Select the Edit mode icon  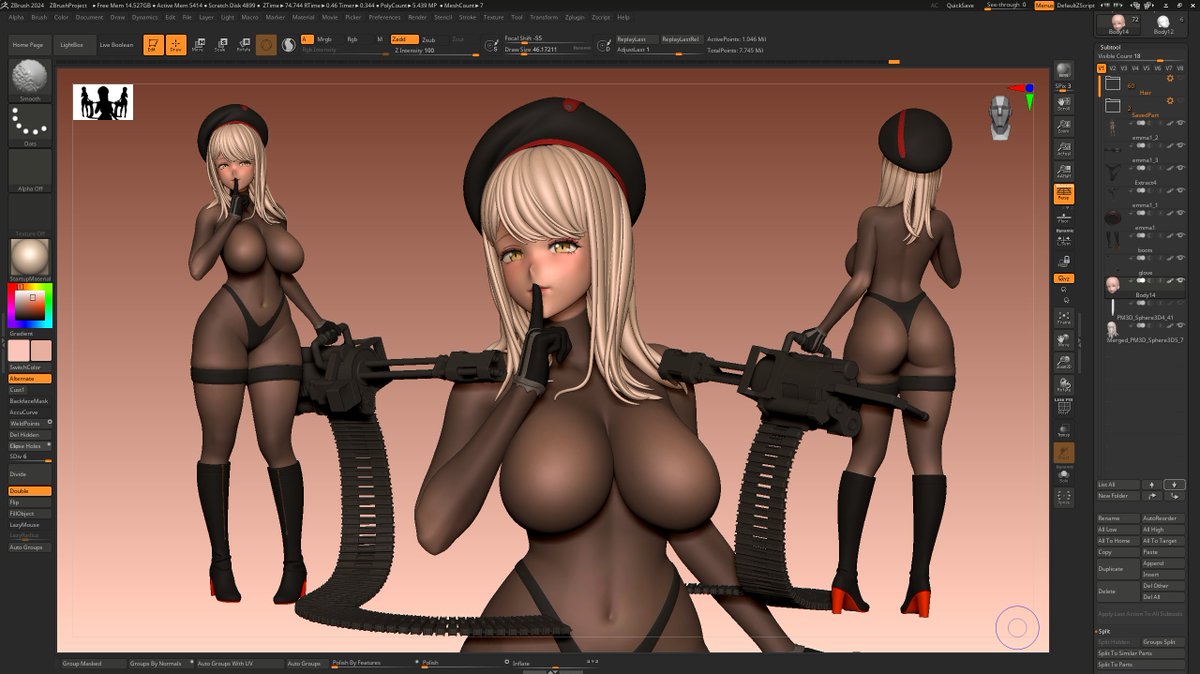(x=154, y=43)
